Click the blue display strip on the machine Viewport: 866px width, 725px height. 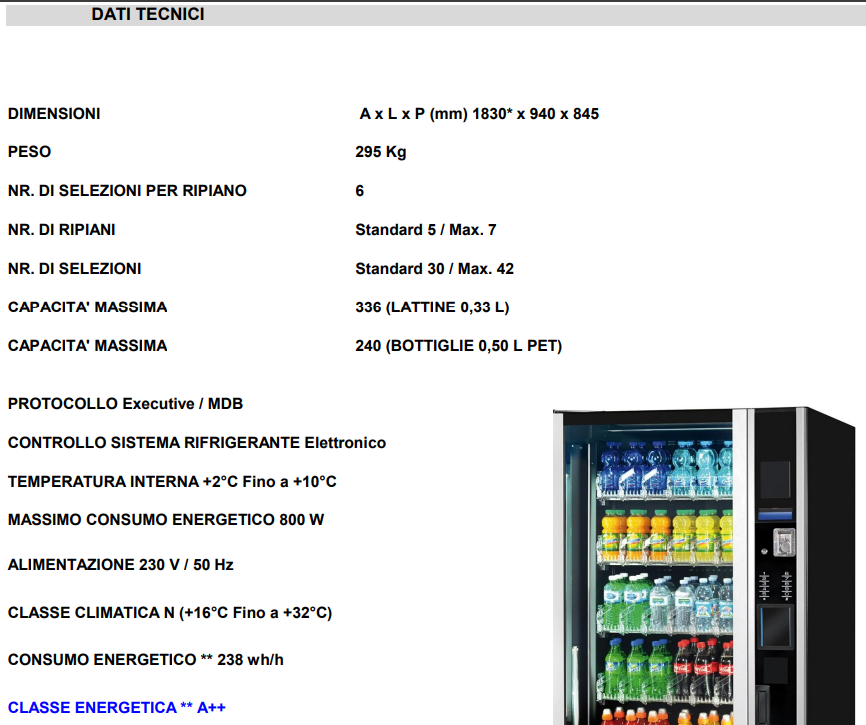(x=774, y=513)
